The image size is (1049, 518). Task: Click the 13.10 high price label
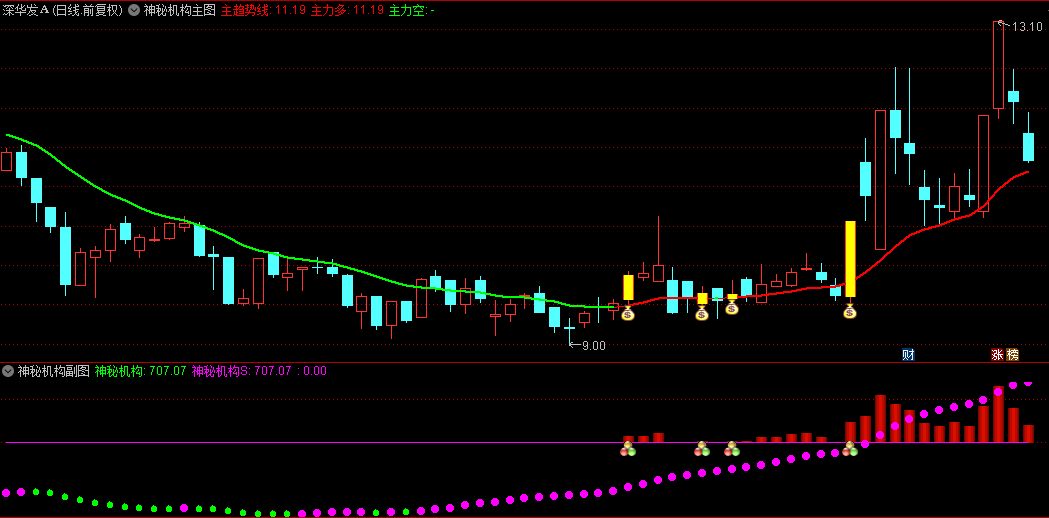coord(1027,27)
